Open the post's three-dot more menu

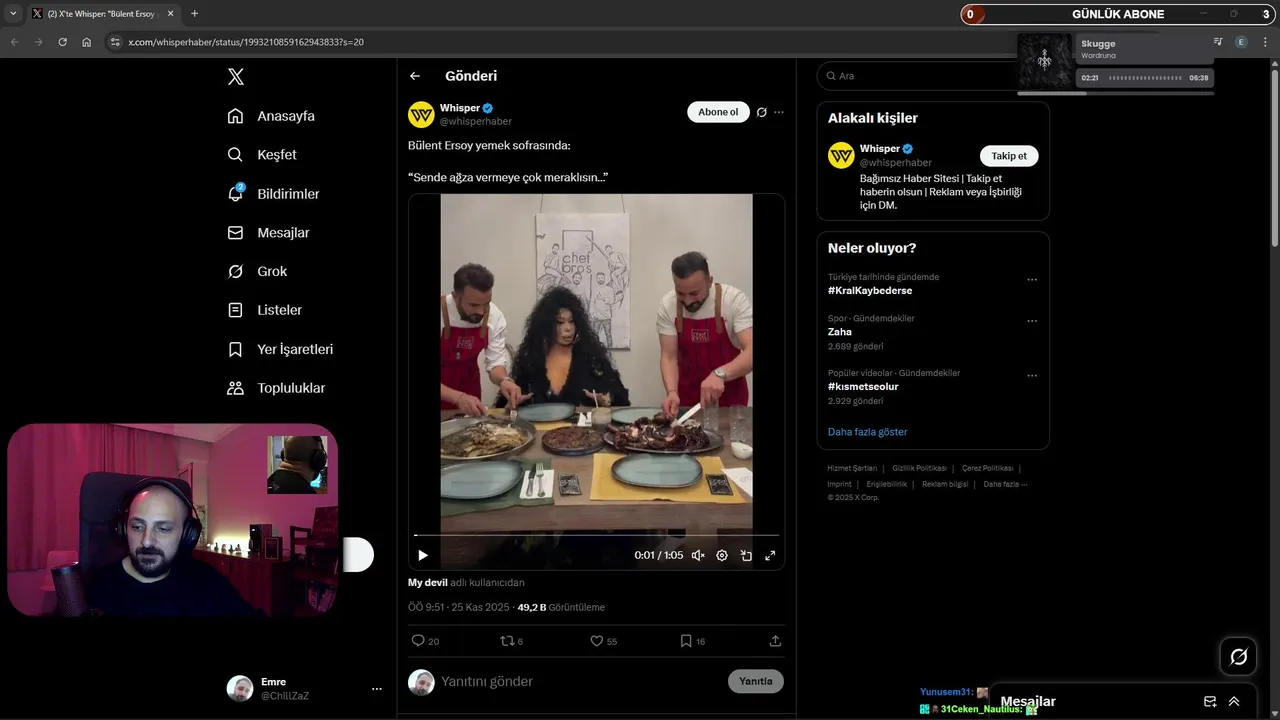pyautogui.click(x=779, y=112)
